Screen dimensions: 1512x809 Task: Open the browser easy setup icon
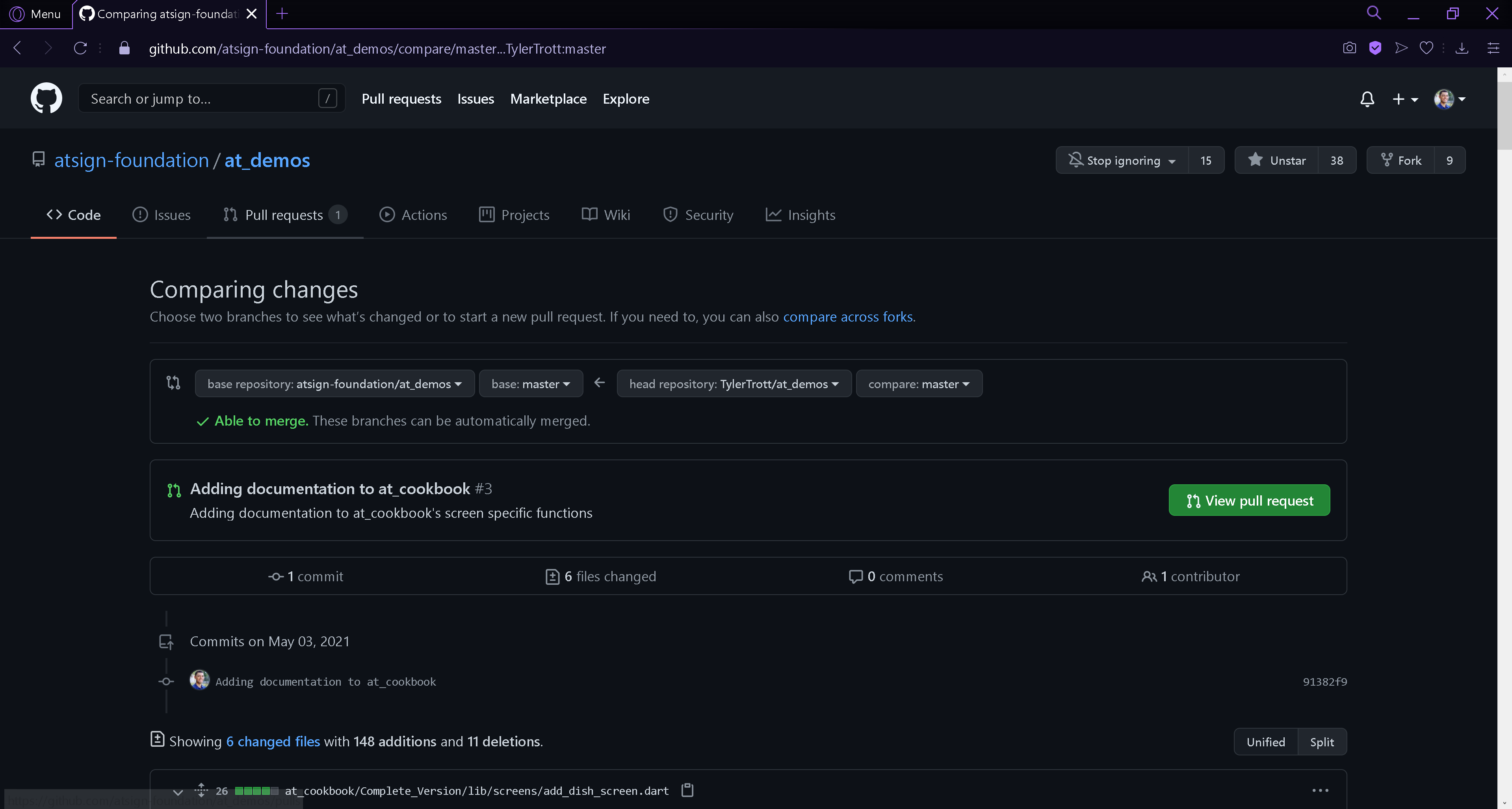1494,48
